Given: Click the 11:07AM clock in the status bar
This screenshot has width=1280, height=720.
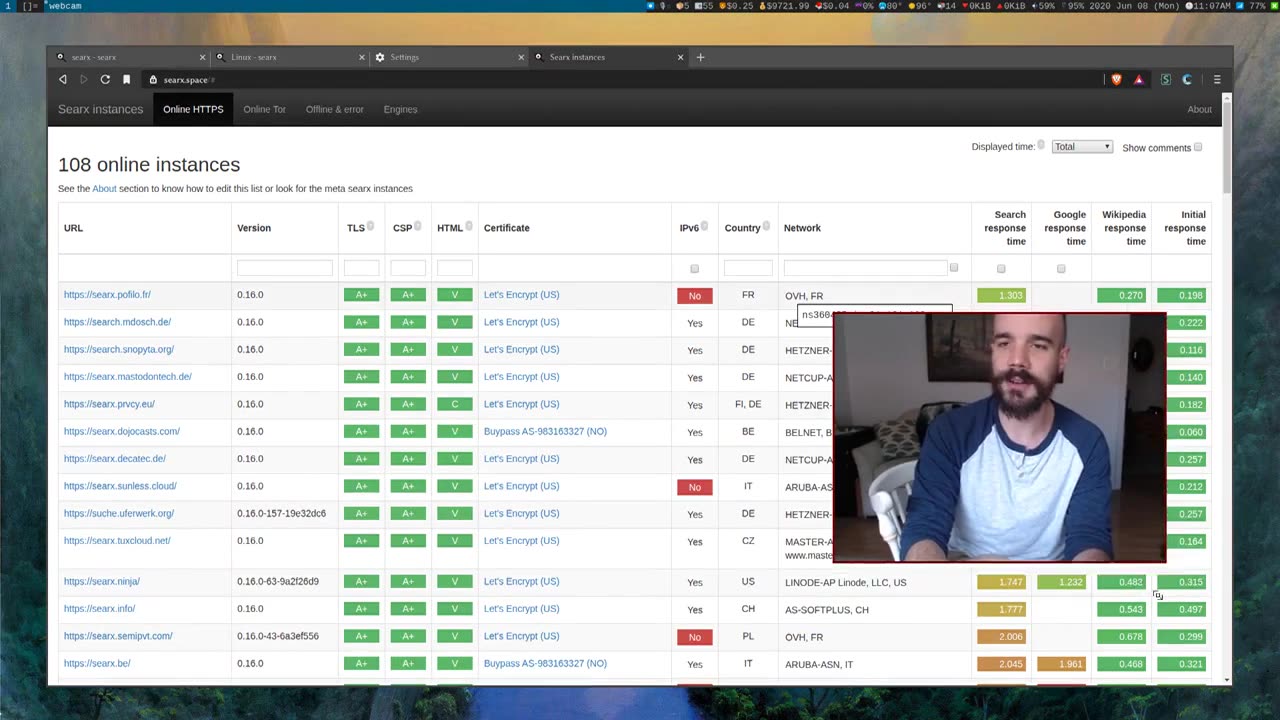Looking at the screenshot, I should 1213,6.
